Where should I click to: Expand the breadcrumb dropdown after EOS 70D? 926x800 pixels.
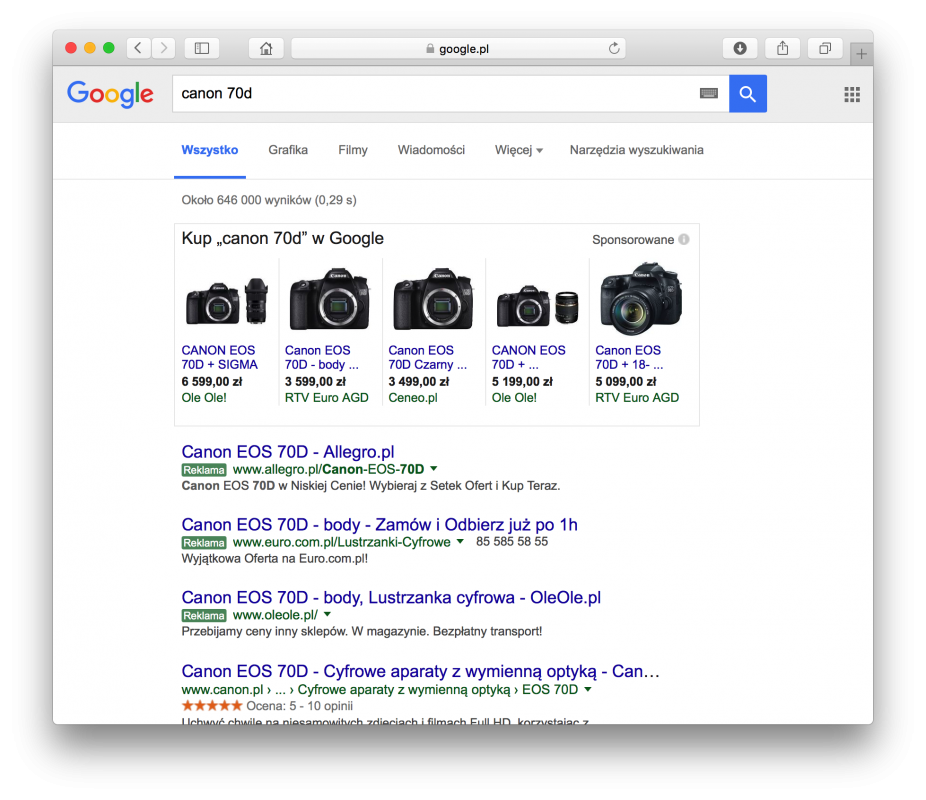588,689
